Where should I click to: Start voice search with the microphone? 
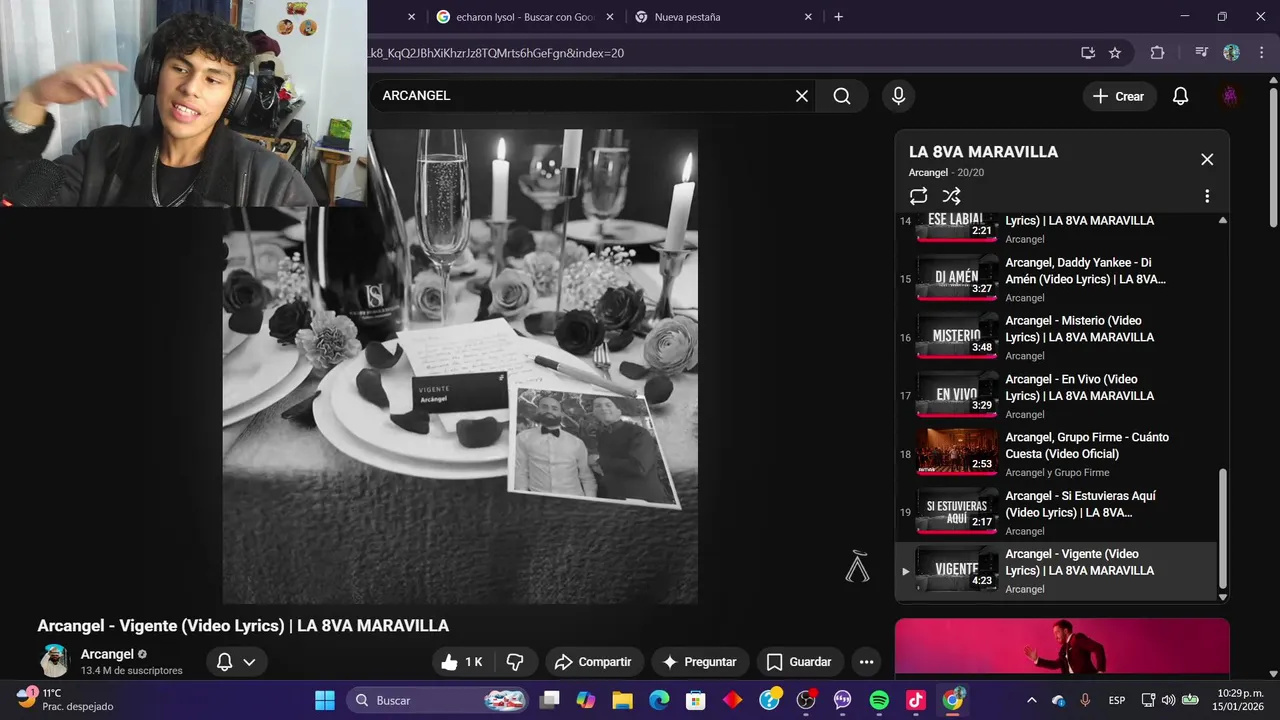click(898, 96)
